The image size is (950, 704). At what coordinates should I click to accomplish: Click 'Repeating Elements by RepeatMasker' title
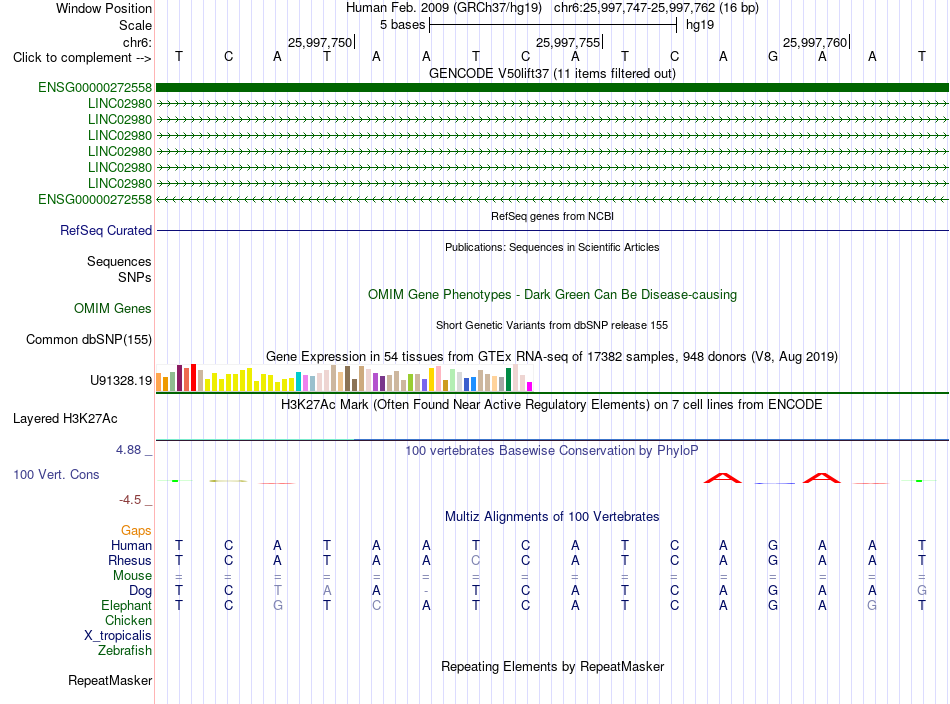tap(552, 666)
